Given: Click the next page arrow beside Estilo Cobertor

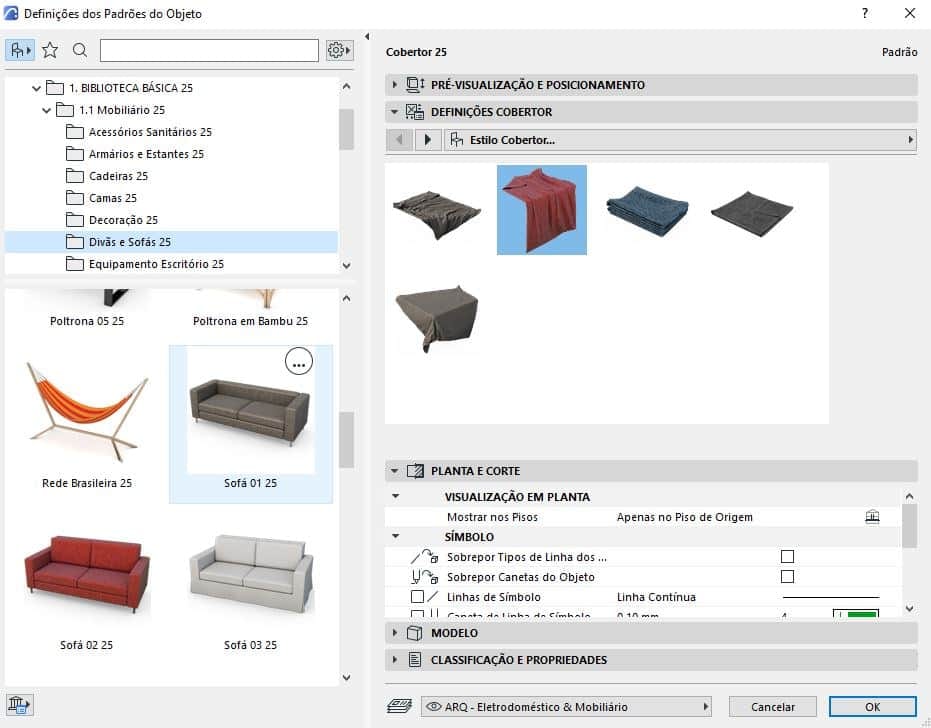Looking at the screenshot, I should click(428, 140).
